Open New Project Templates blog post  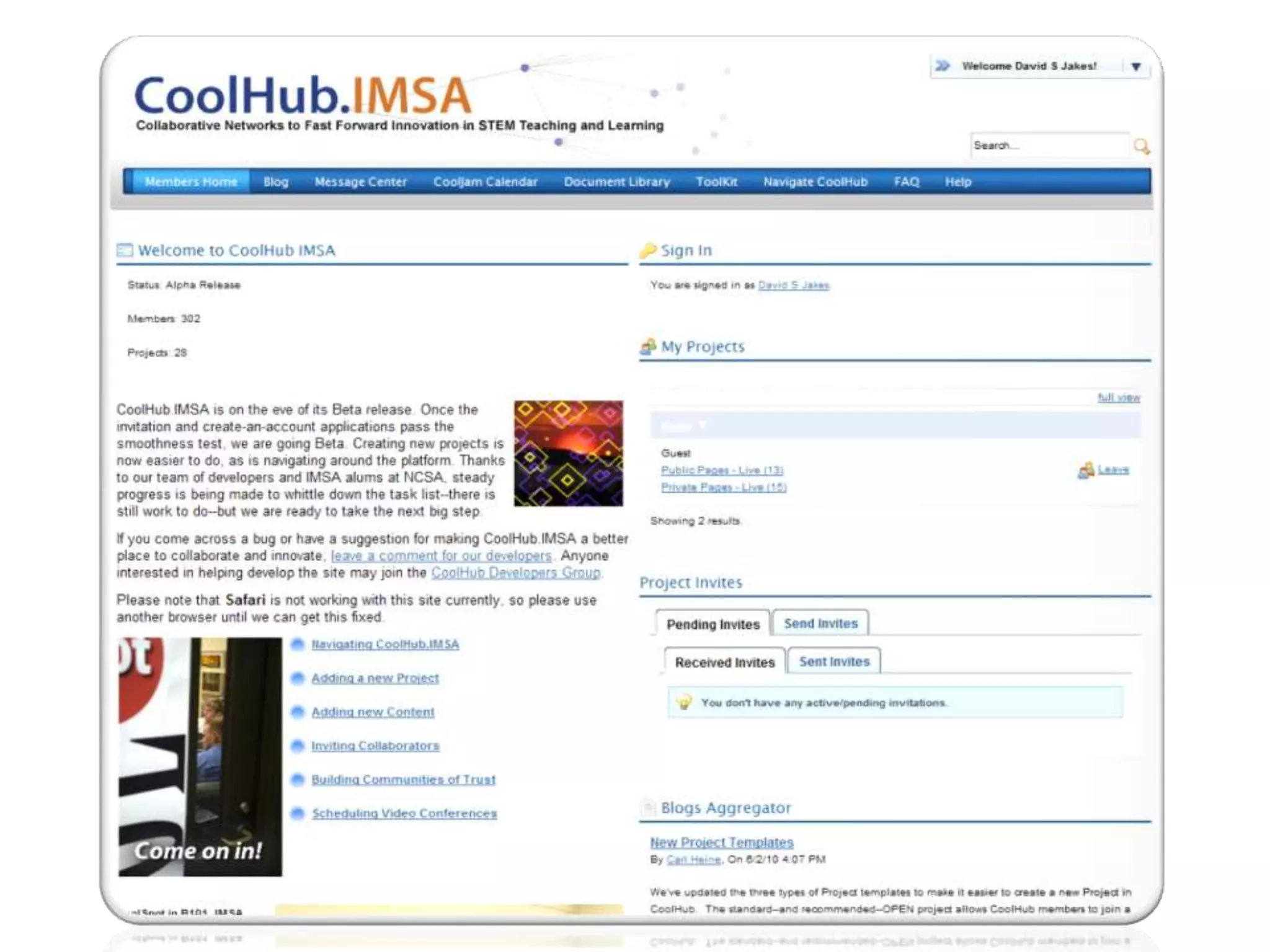[721, 842]
